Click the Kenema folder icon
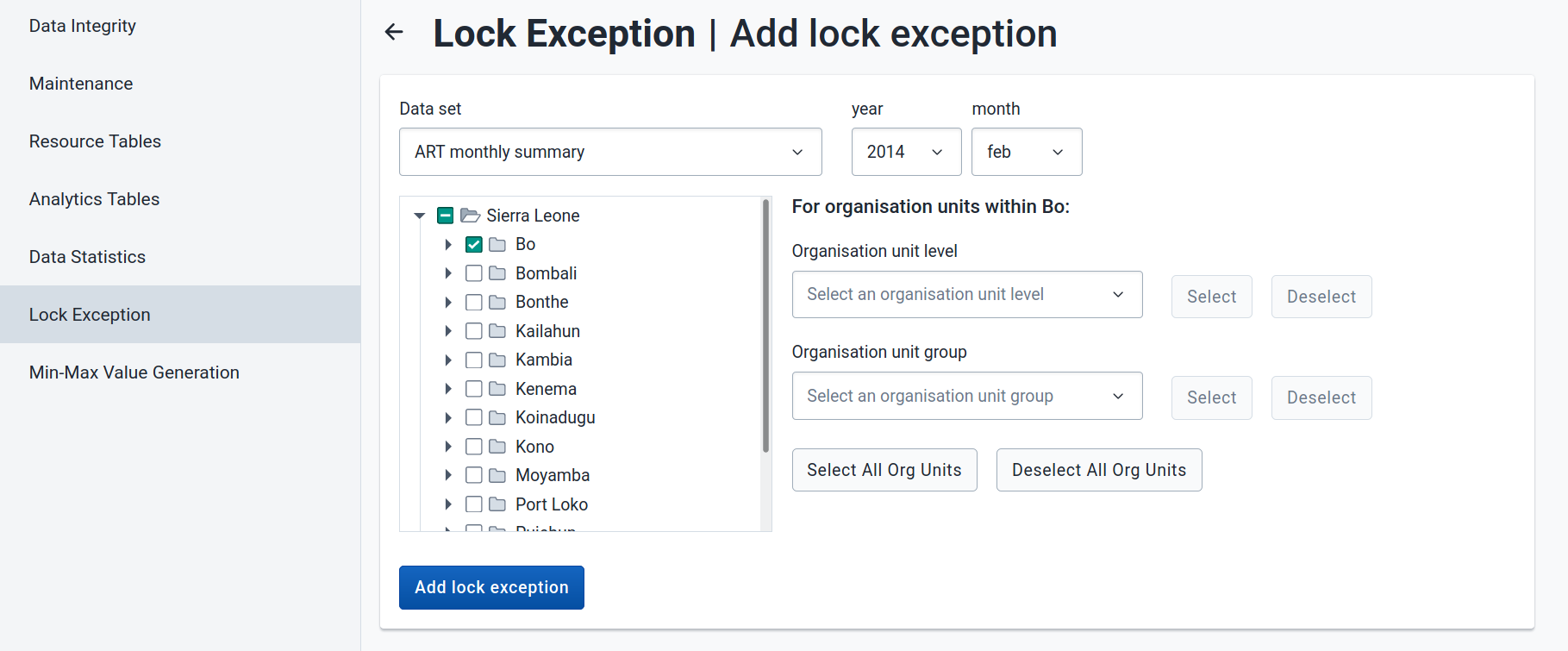This screenshot has width=1568, height=651. [x=497, y=389]
